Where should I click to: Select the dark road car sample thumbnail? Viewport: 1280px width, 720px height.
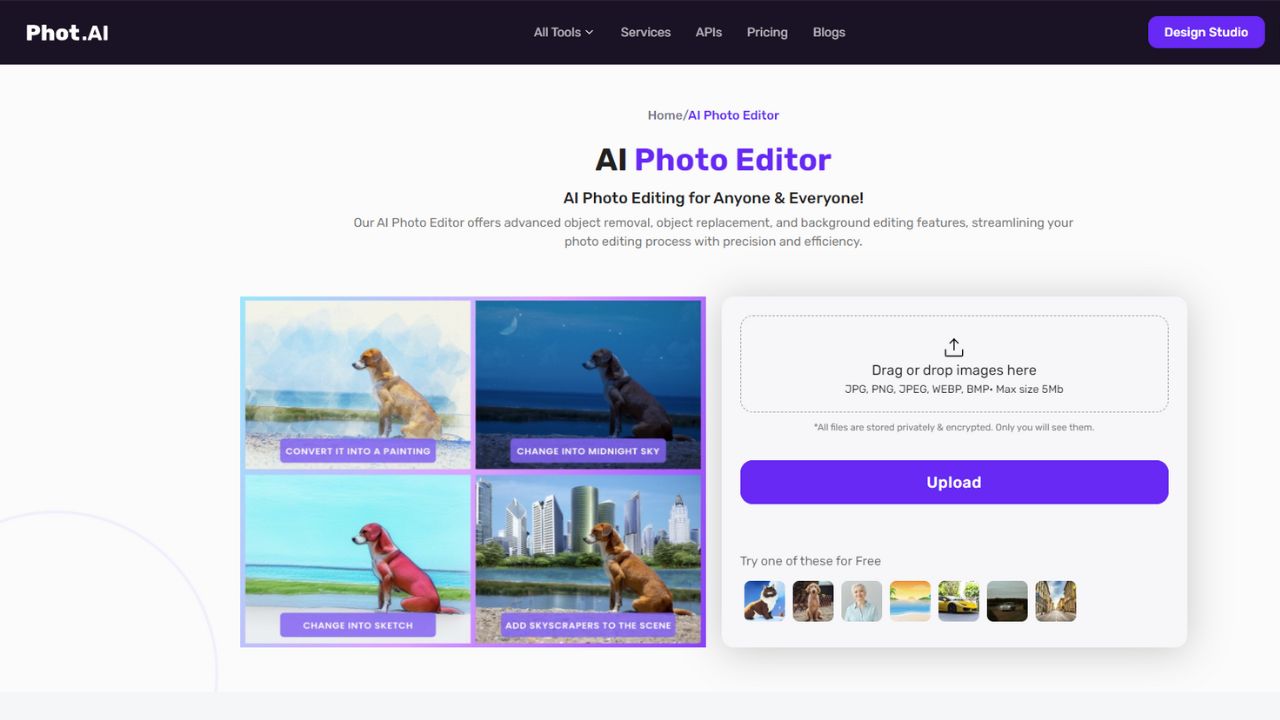coord(1007,601)
